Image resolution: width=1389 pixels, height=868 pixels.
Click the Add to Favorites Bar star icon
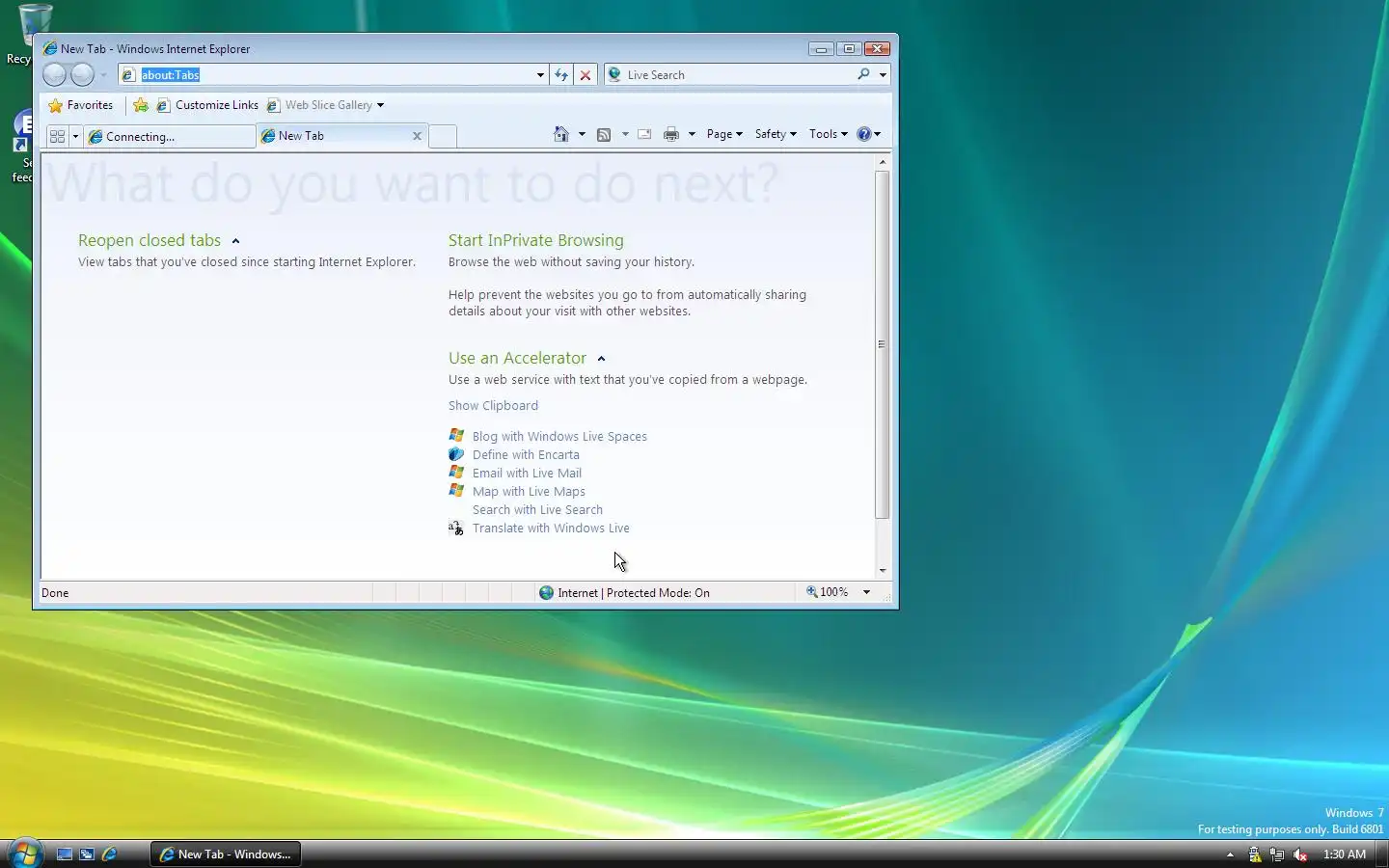141,105
